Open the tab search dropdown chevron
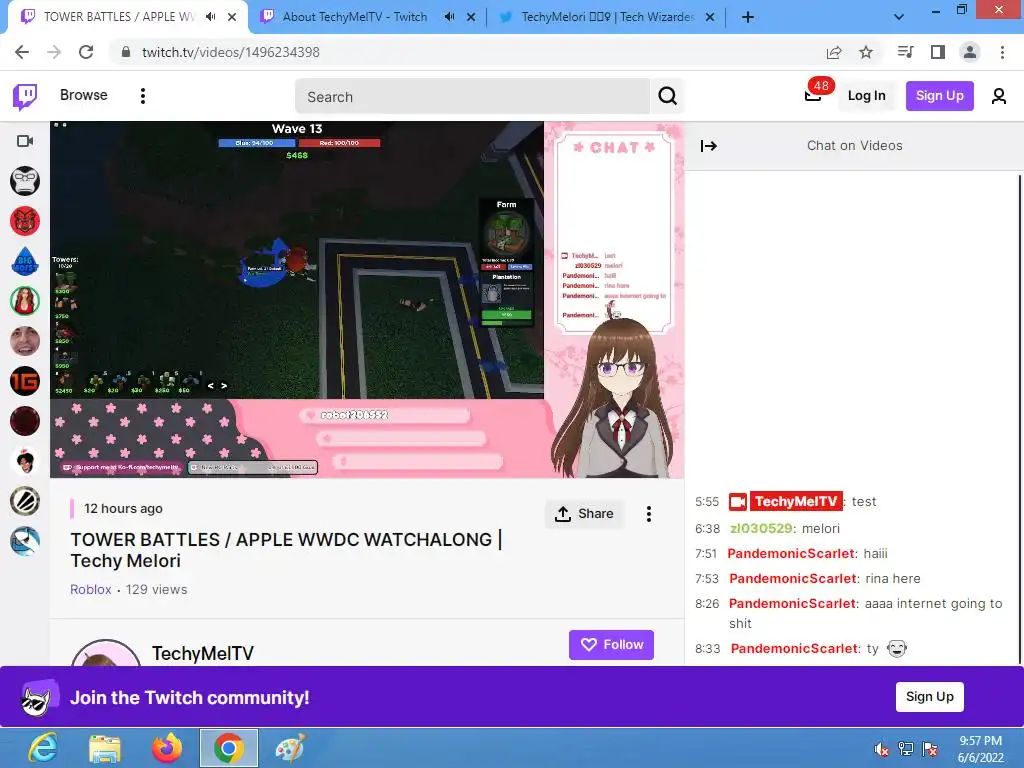1024x768 pixels. 899,17
